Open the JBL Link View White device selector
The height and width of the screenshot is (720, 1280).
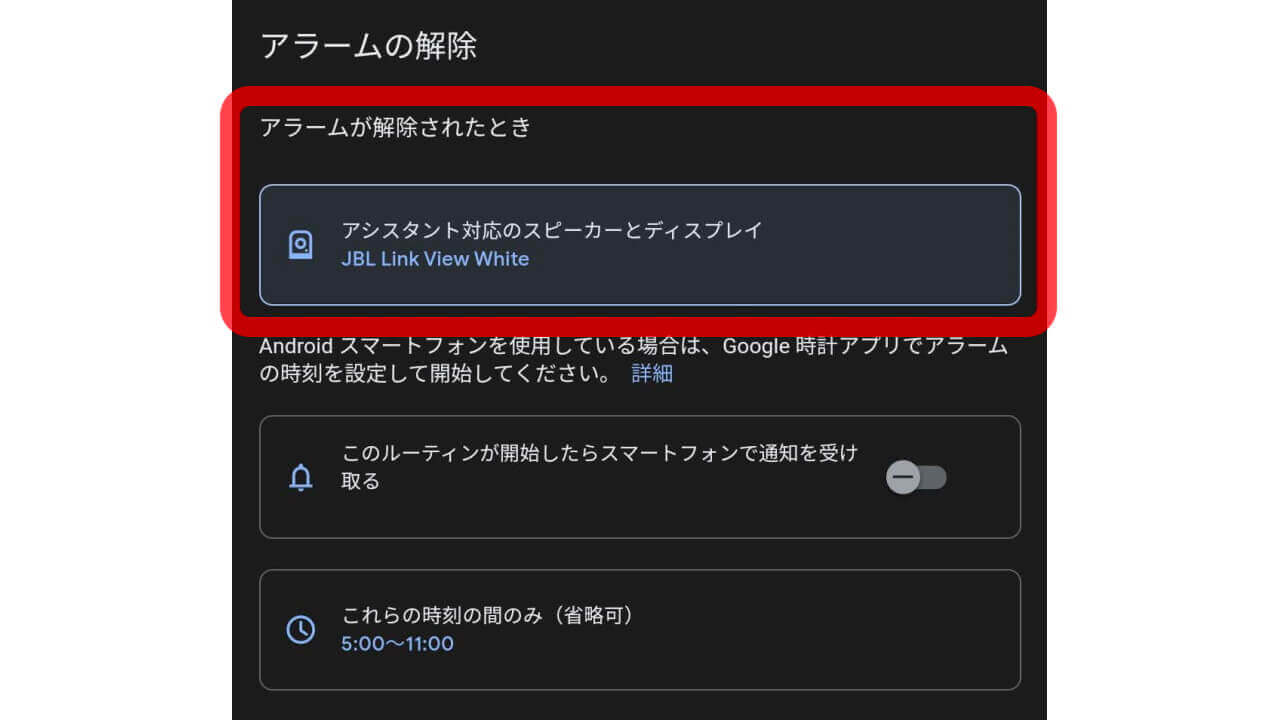tap(640, 243)
